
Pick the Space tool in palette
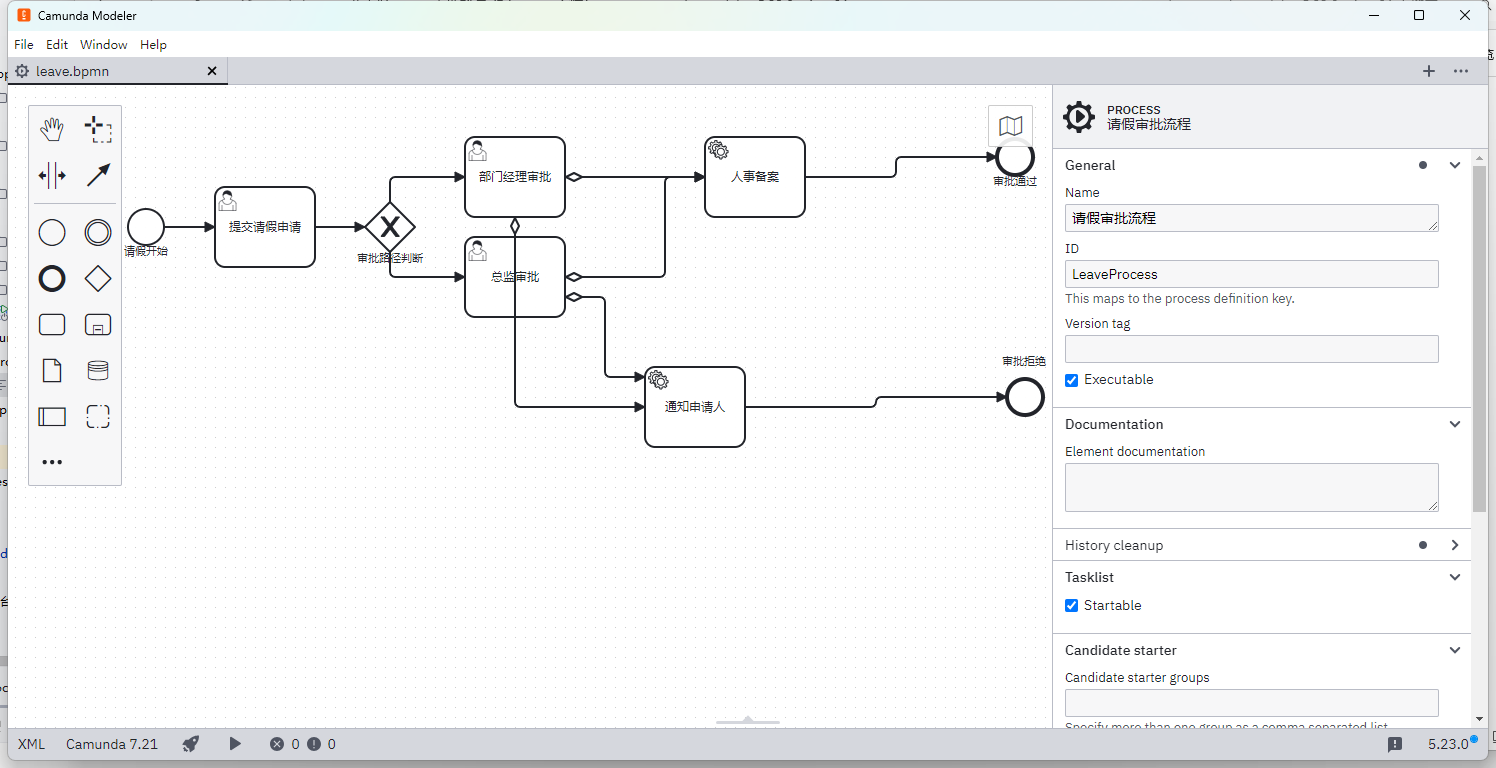[x=52, y=175]
